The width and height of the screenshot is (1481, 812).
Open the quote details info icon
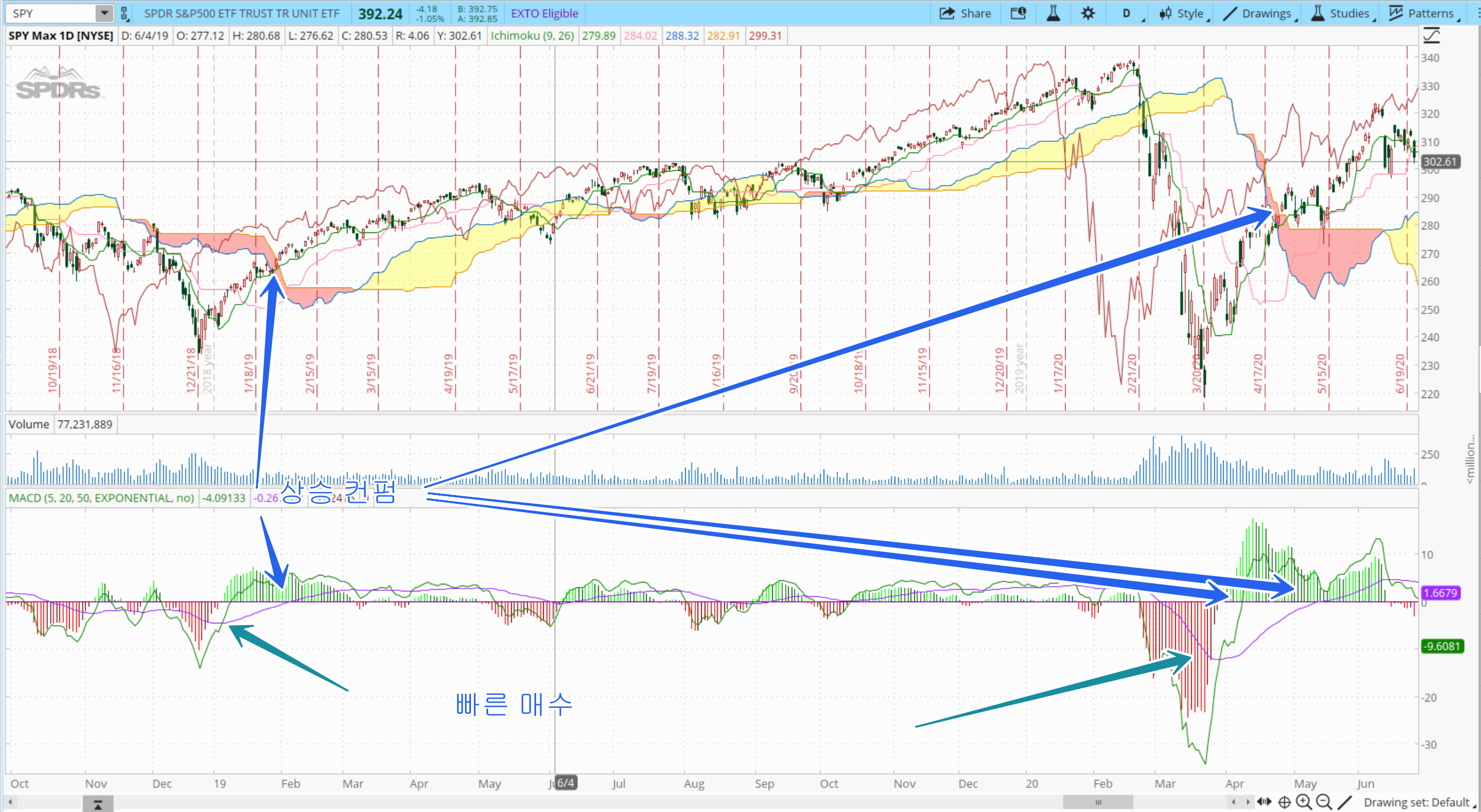[x=1018, y=13]
